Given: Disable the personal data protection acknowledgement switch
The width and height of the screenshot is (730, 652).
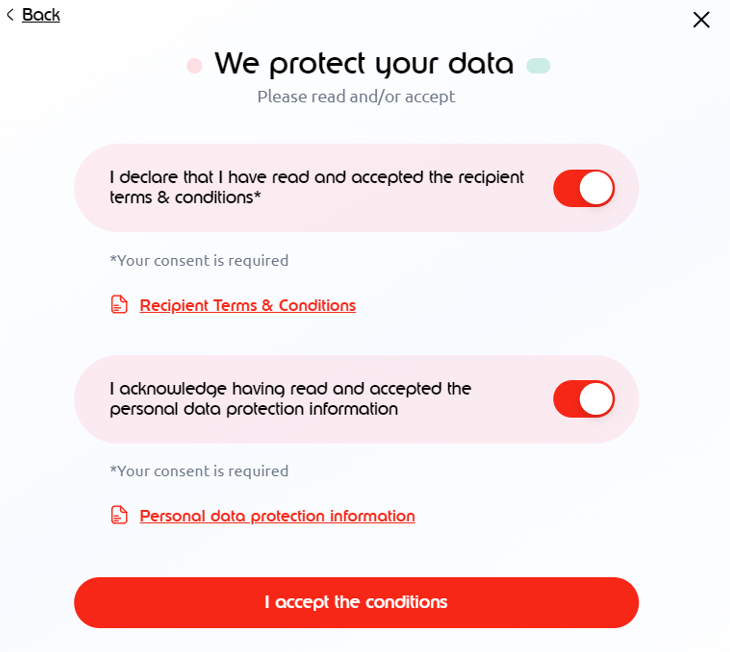Looking at the screenshot, I should click(584, 399).
